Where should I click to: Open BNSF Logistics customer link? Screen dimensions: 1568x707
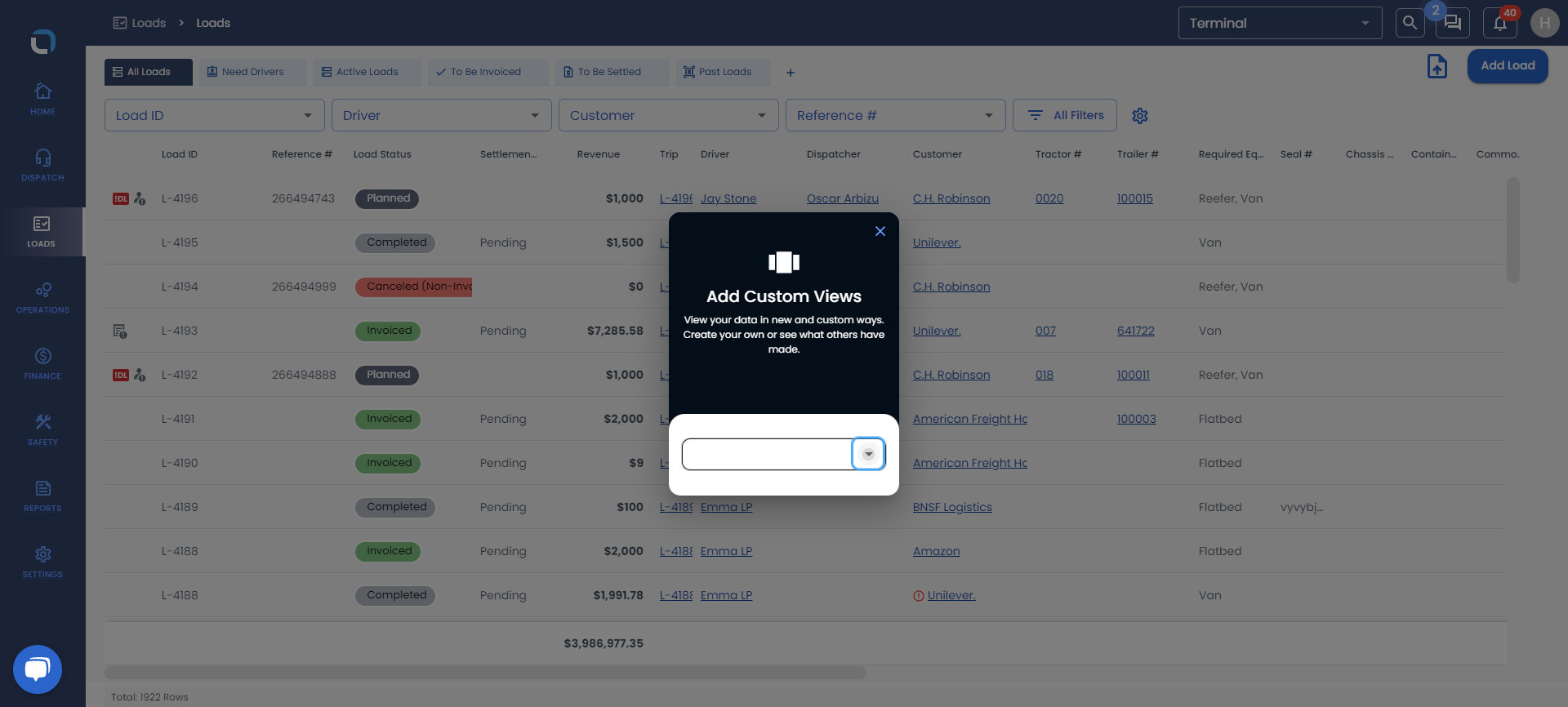[x=952, y=507]
